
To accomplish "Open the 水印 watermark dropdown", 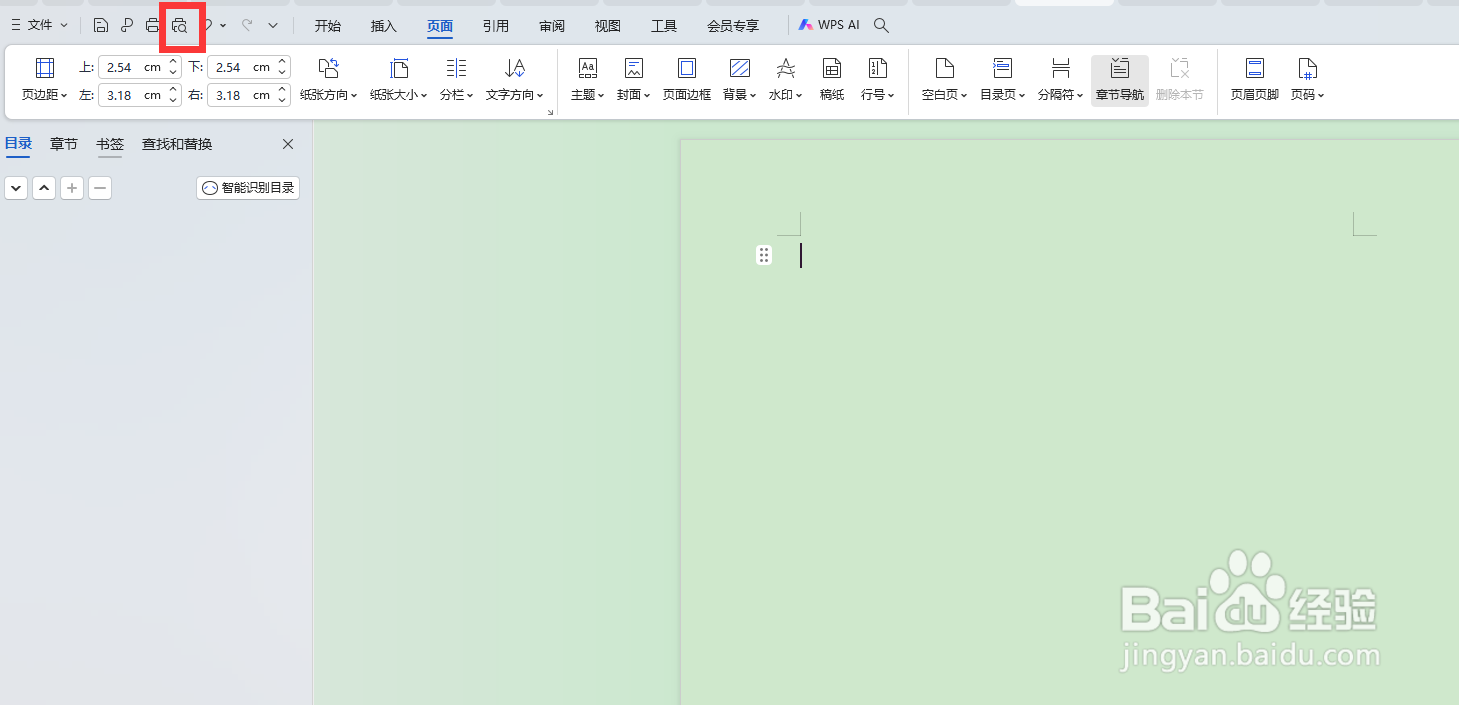I will click(786, 80).
